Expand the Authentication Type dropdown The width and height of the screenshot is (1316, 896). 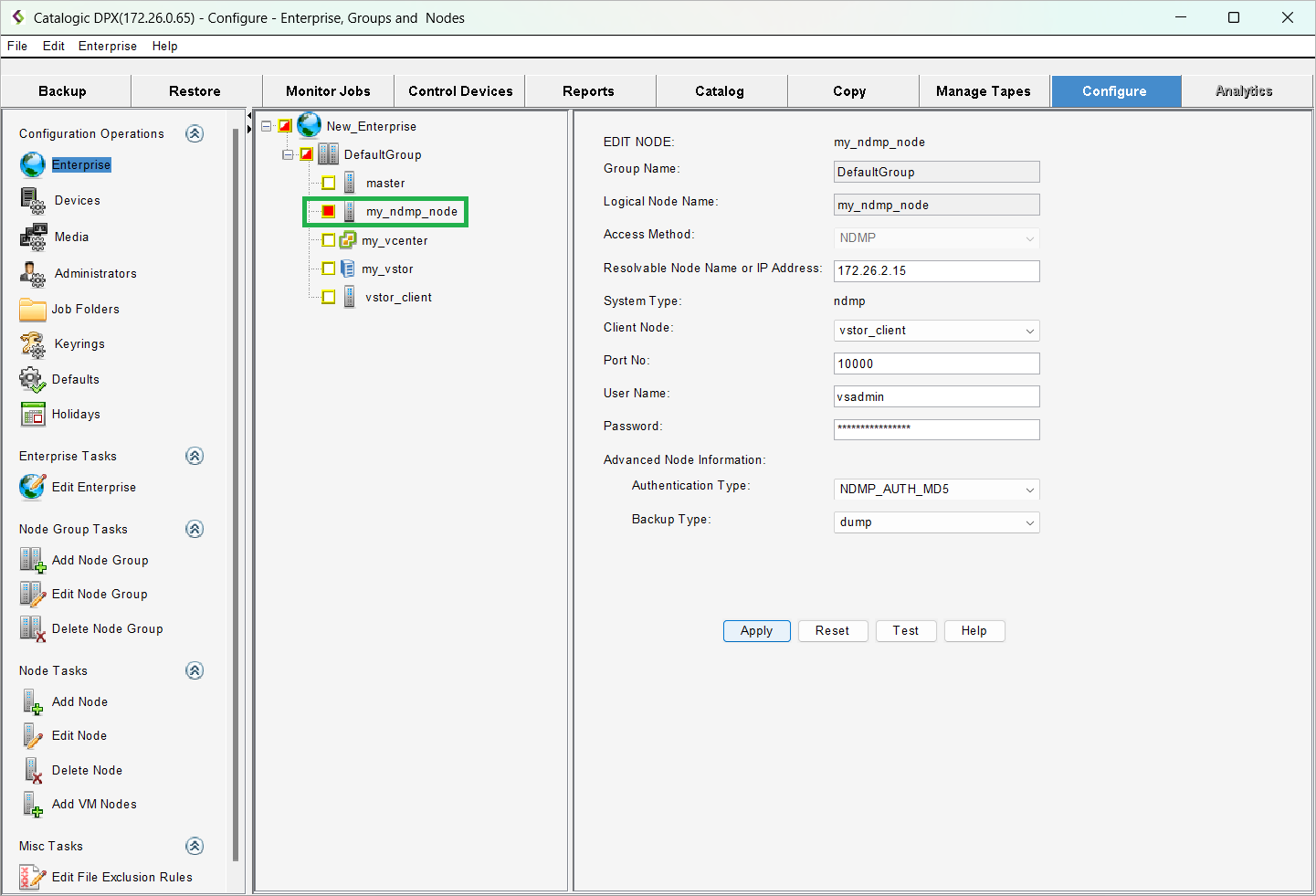936,490
